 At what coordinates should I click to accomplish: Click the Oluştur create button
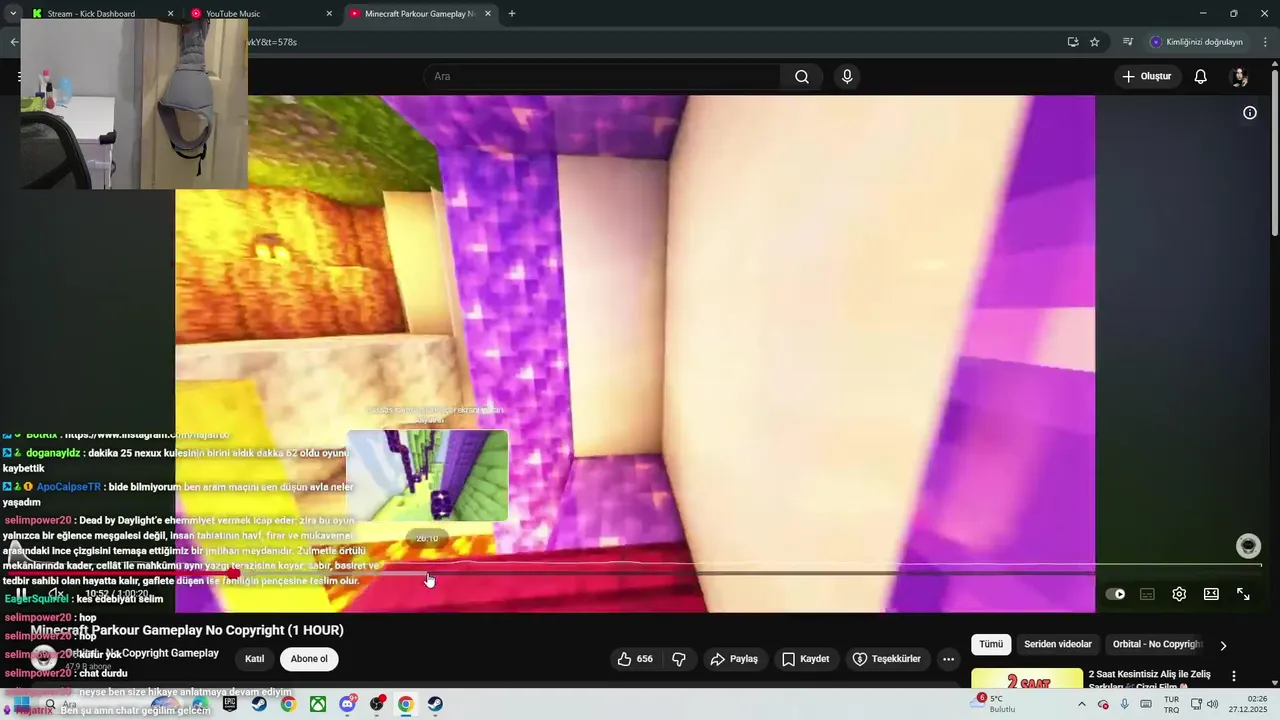click(x=1146, y=77)
